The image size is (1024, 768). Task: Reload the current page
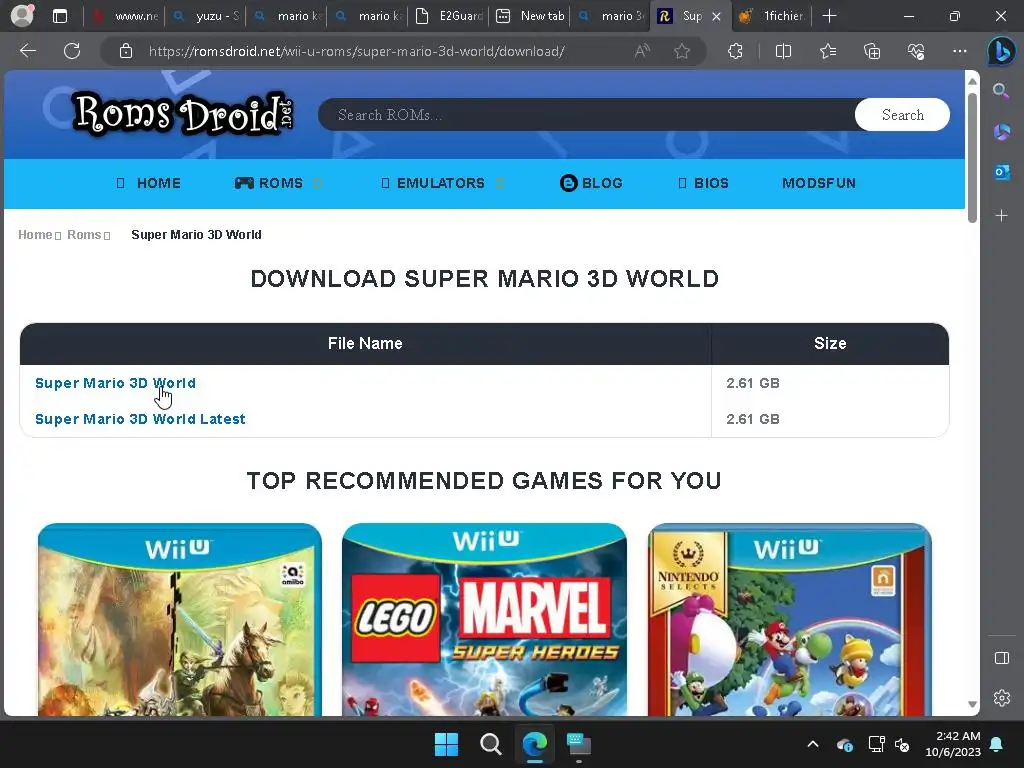pyautogui.click(x=72, y=51)
